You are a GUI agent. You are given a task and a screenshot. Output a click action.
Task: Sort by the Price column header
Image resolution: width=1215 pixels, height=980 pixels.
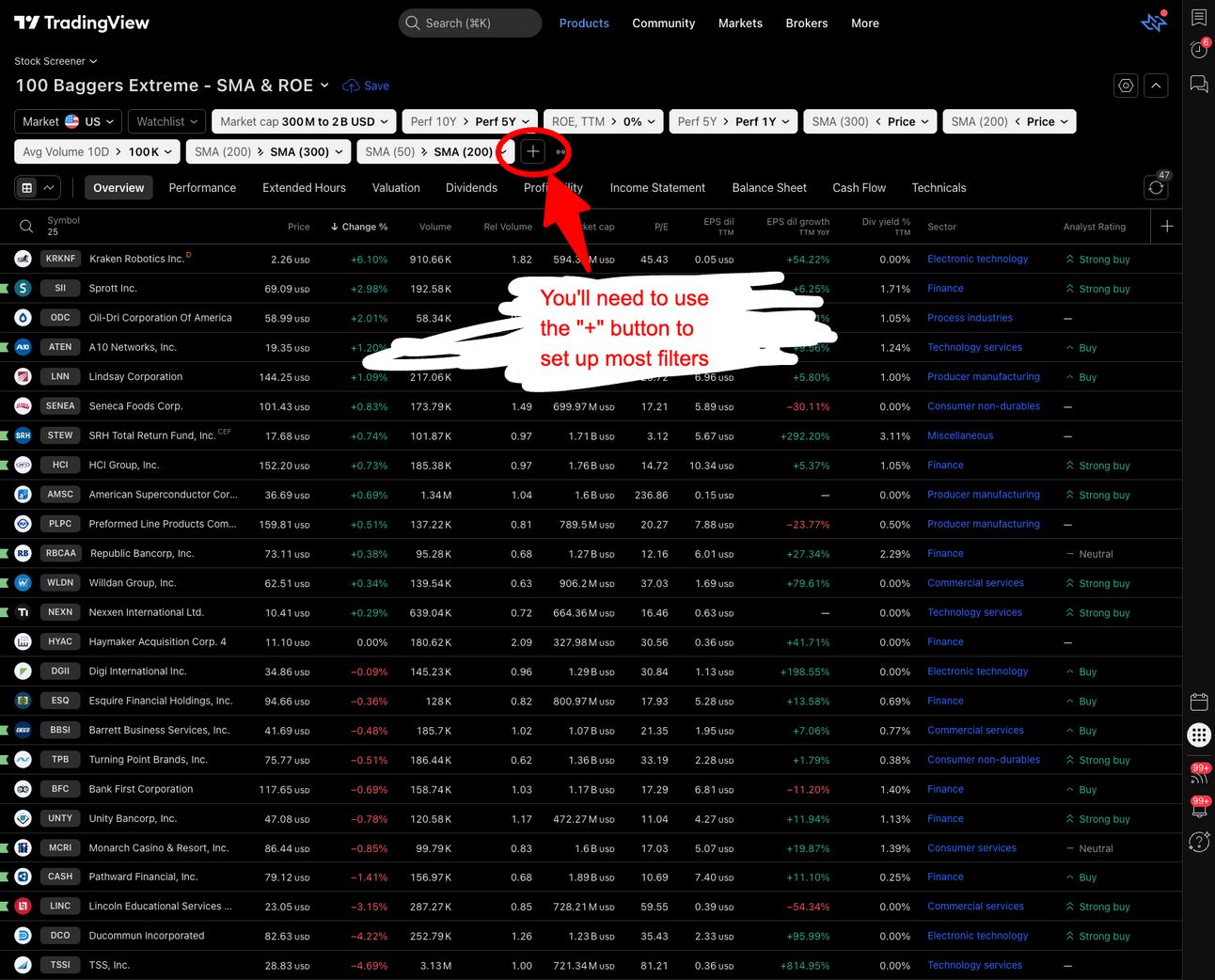click(x=298, y=227)
